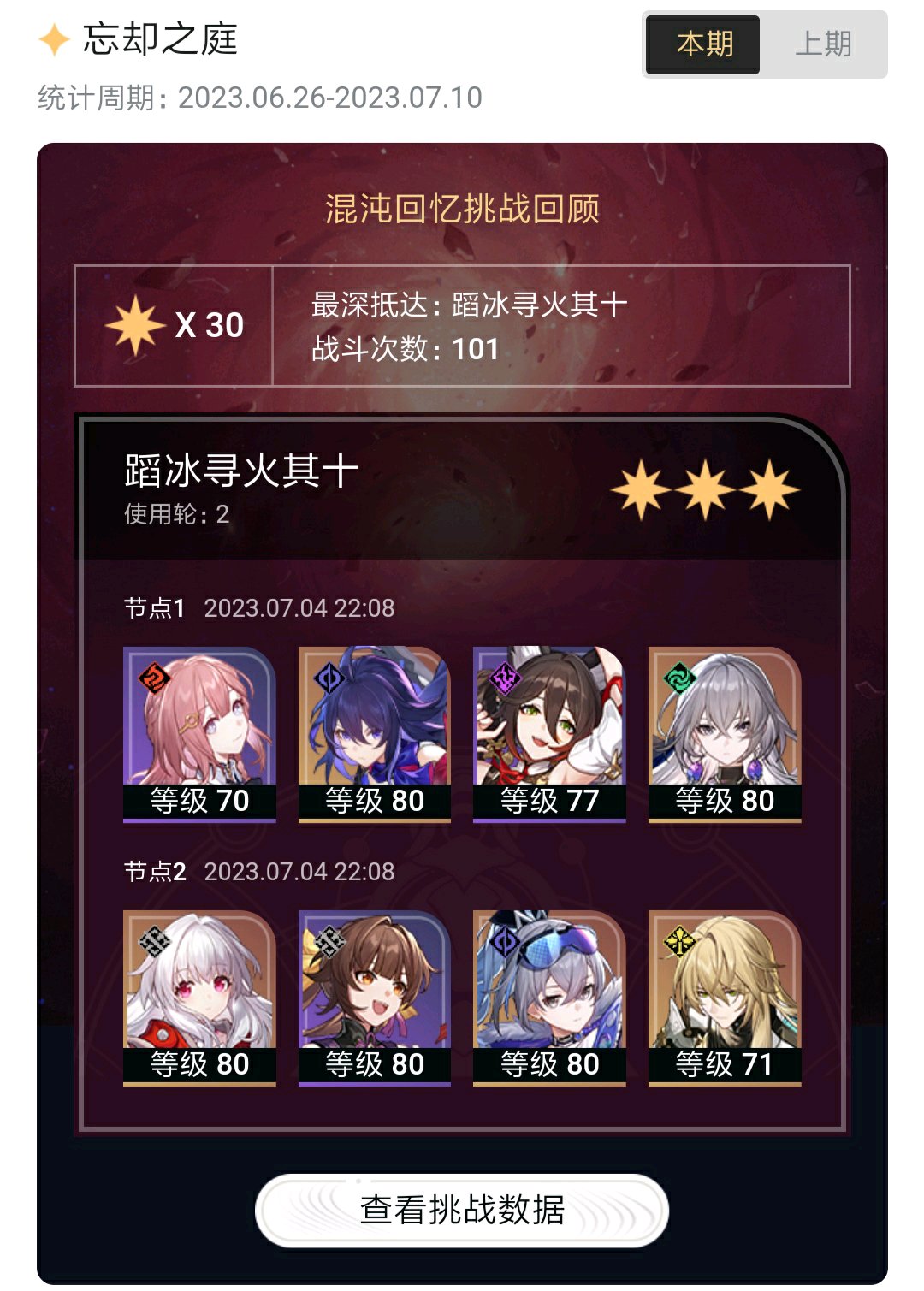Switch to the 上期 tab
This screenshot has width=924, height=1291.
(823, 44)
